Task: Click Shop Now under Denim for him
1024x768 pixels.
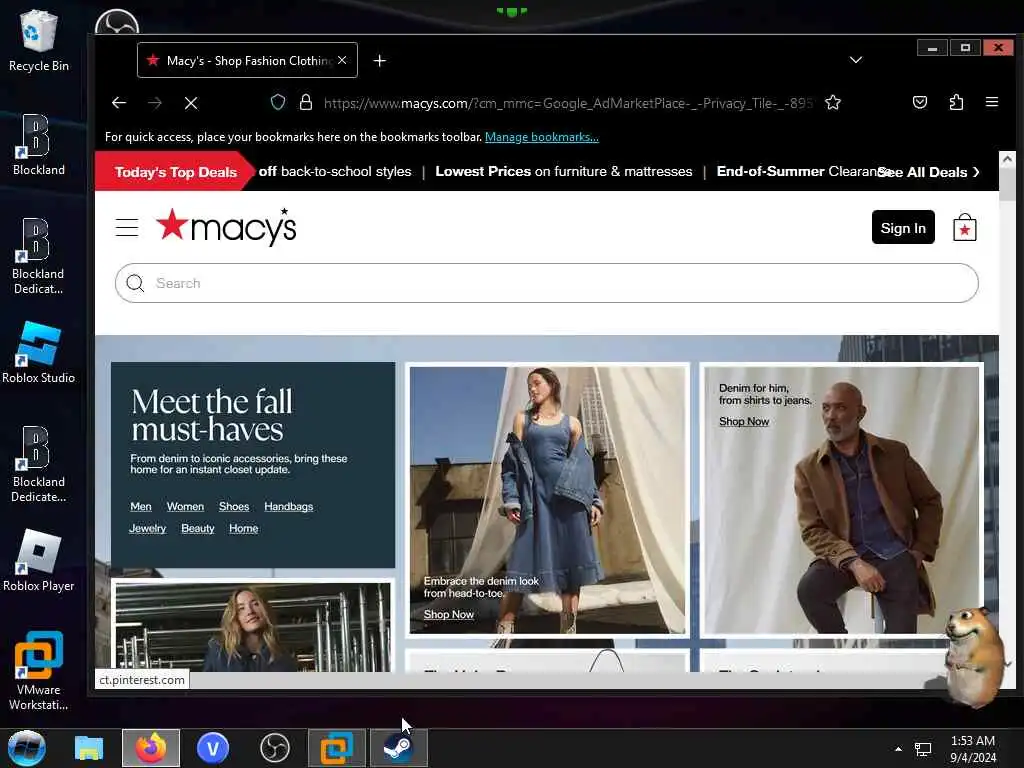Action: pos(744,422)
